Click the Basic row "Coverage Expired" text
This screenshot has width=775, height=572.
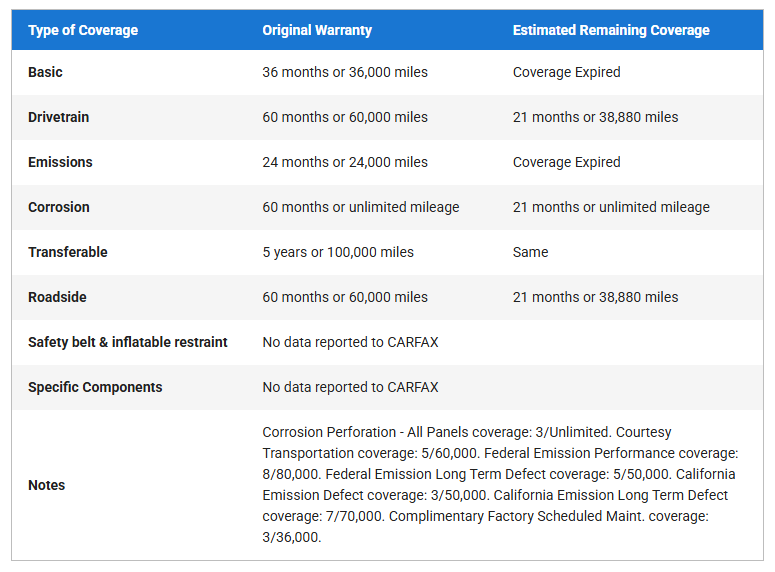pyautogui.click(x=566, y=72)
